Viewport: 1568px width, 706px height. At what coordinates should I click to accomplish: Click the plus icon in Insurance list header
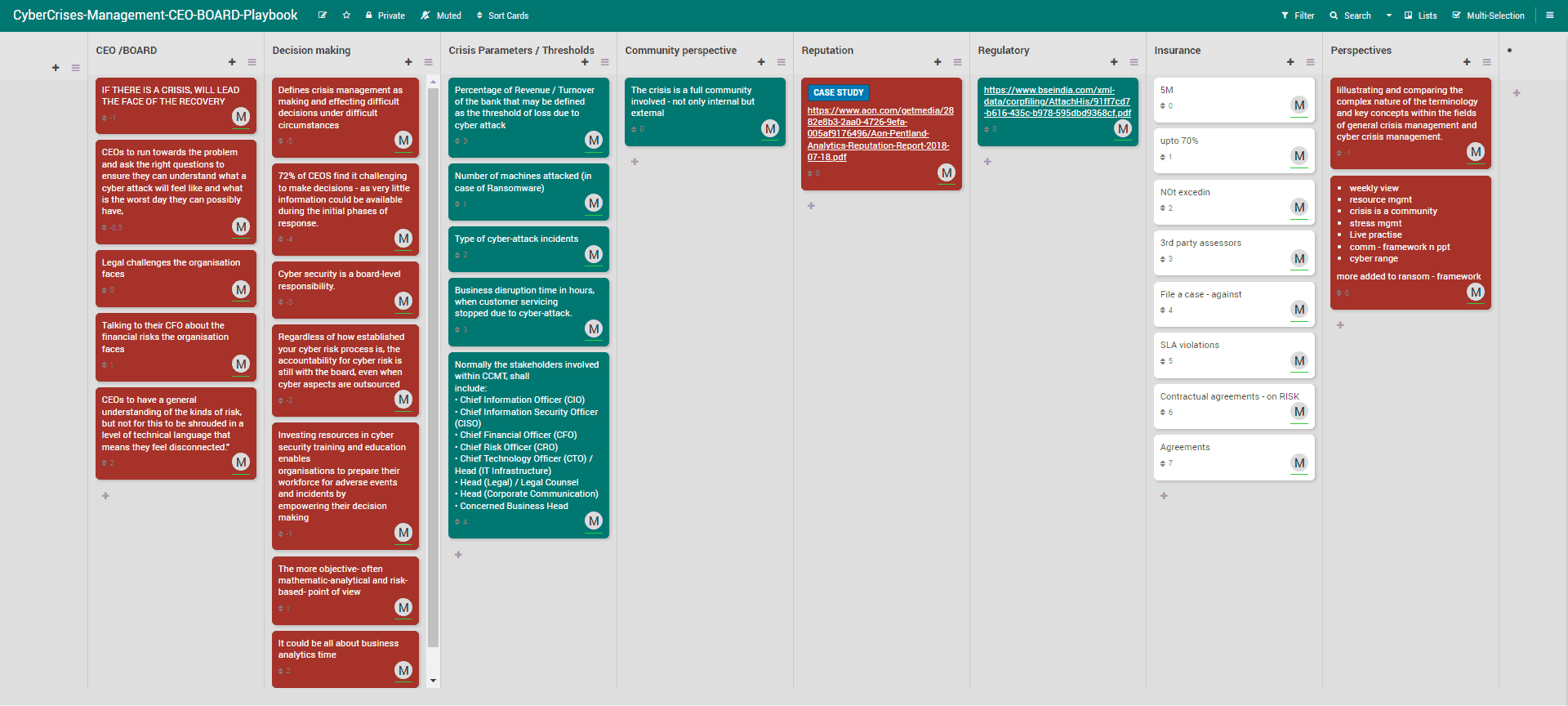click(1290, 62)
